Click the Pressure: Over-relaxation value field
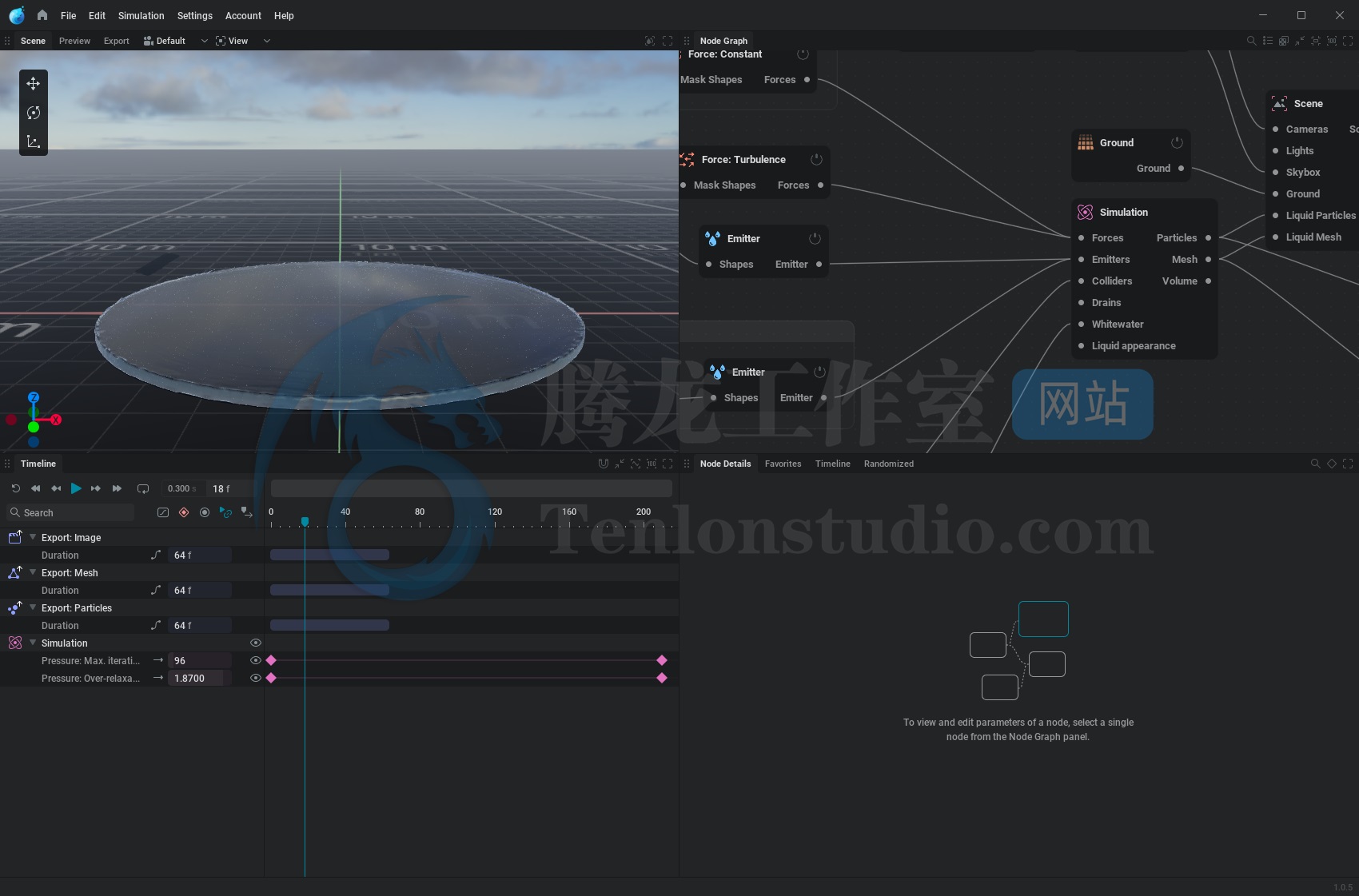The width and height of the screenshot is (1359, 896). [200, 678]
